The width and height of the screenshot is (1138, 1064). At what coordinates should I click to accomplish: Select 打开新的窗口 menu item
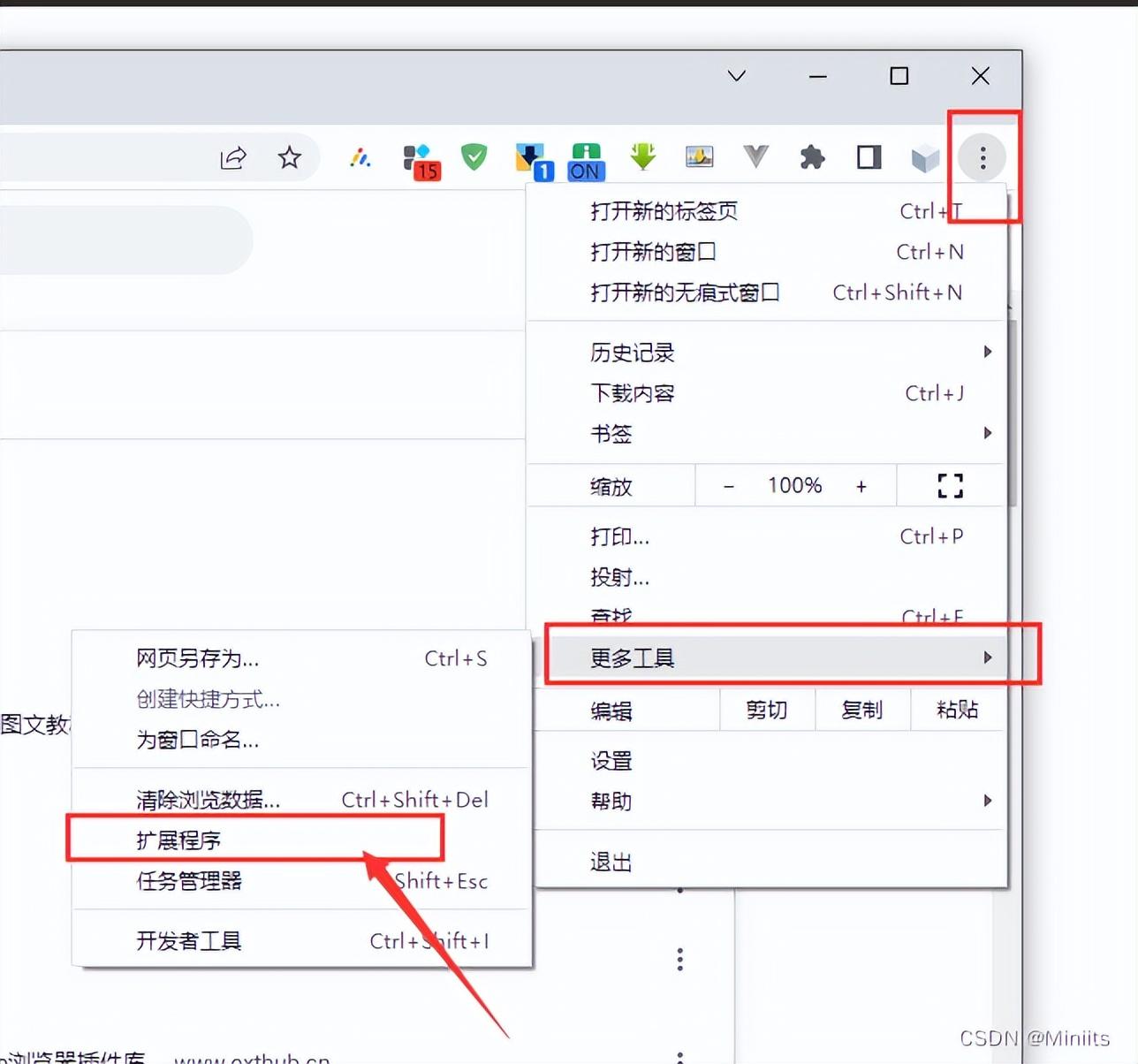coord(767,252)
